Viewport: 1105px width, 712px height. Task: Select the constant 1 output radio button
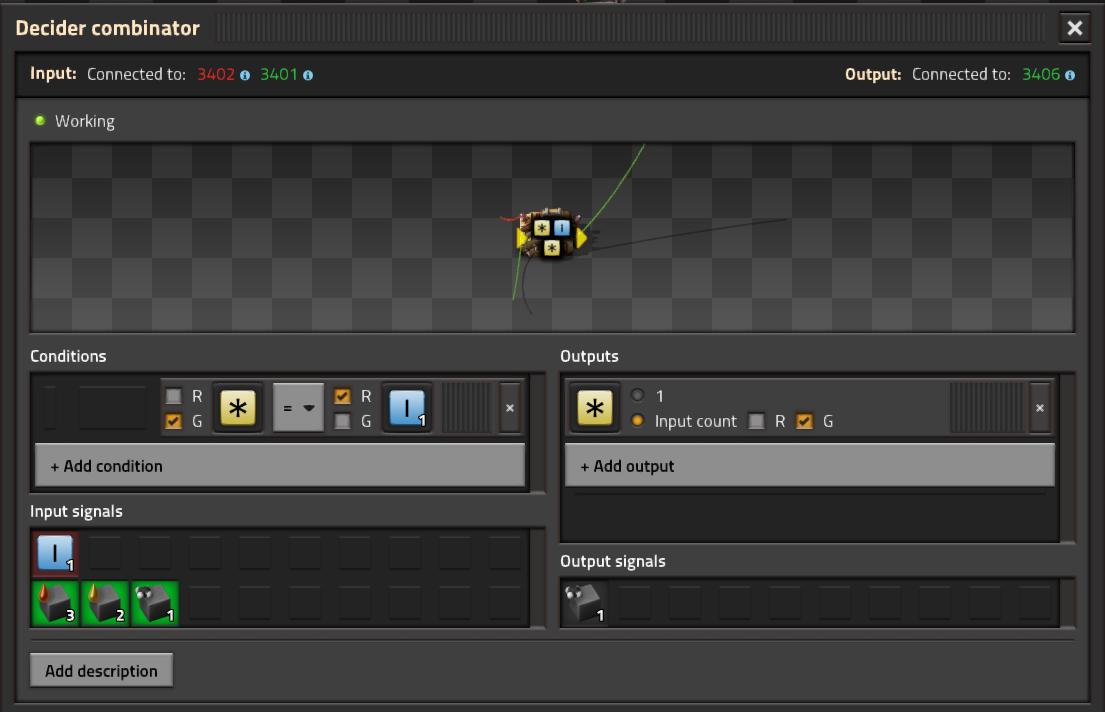point(638,395)
